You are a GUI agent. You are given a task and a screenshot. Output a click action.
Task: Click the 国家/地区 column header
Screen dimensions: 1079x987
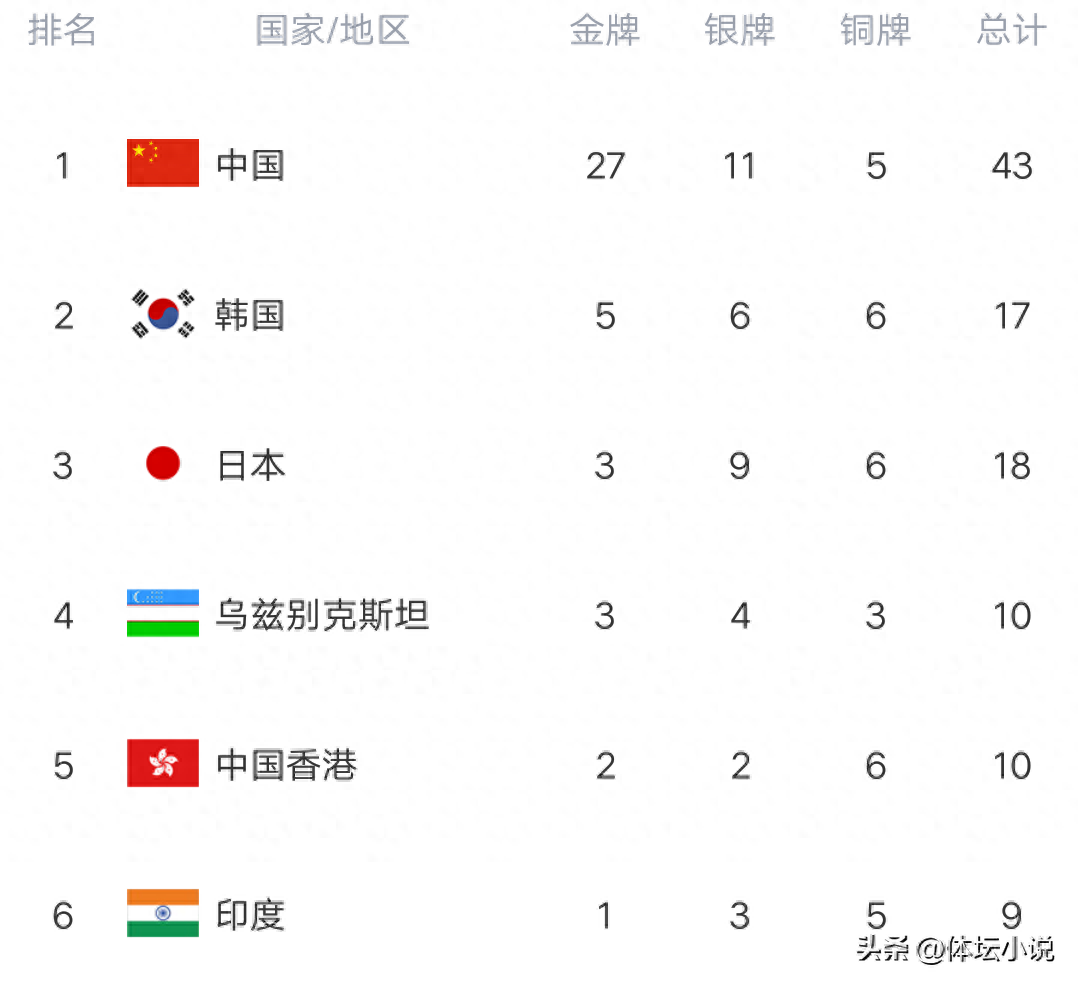(332, 31)
